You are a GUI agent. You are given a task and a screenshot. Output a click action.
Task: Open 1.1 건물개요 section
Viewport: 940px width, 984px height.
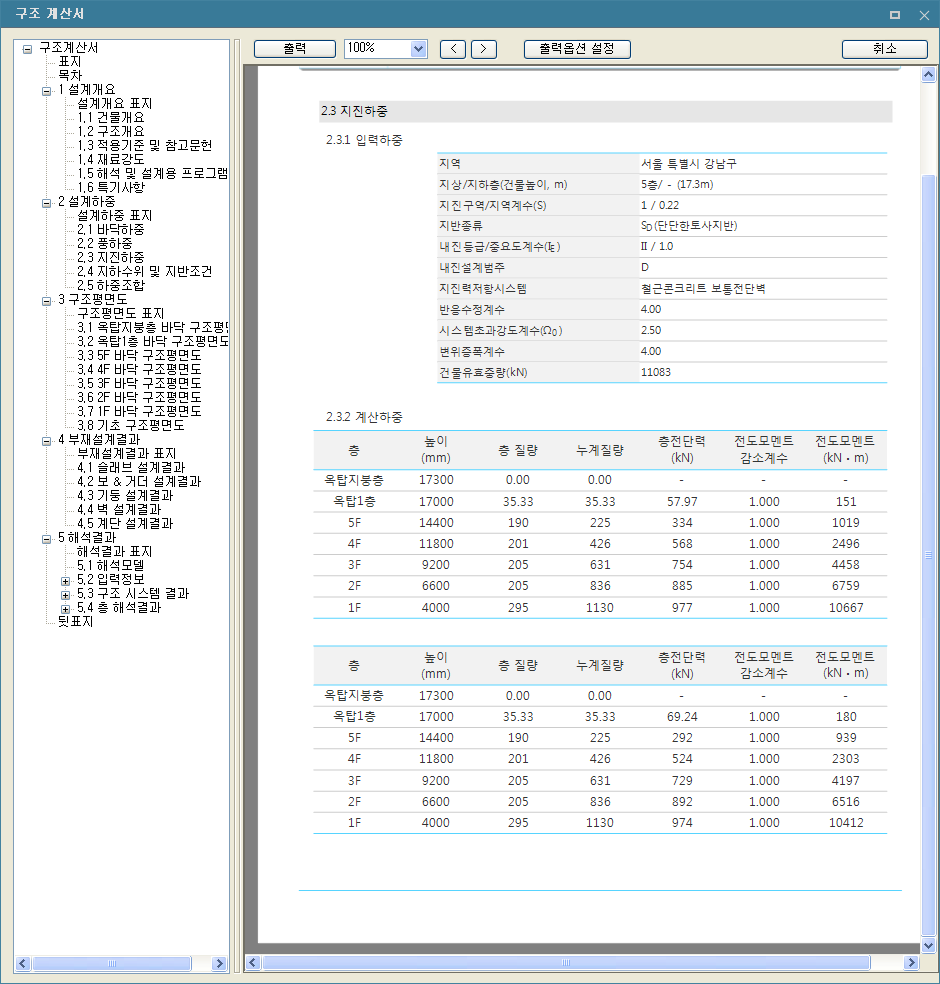pos(111,117)
